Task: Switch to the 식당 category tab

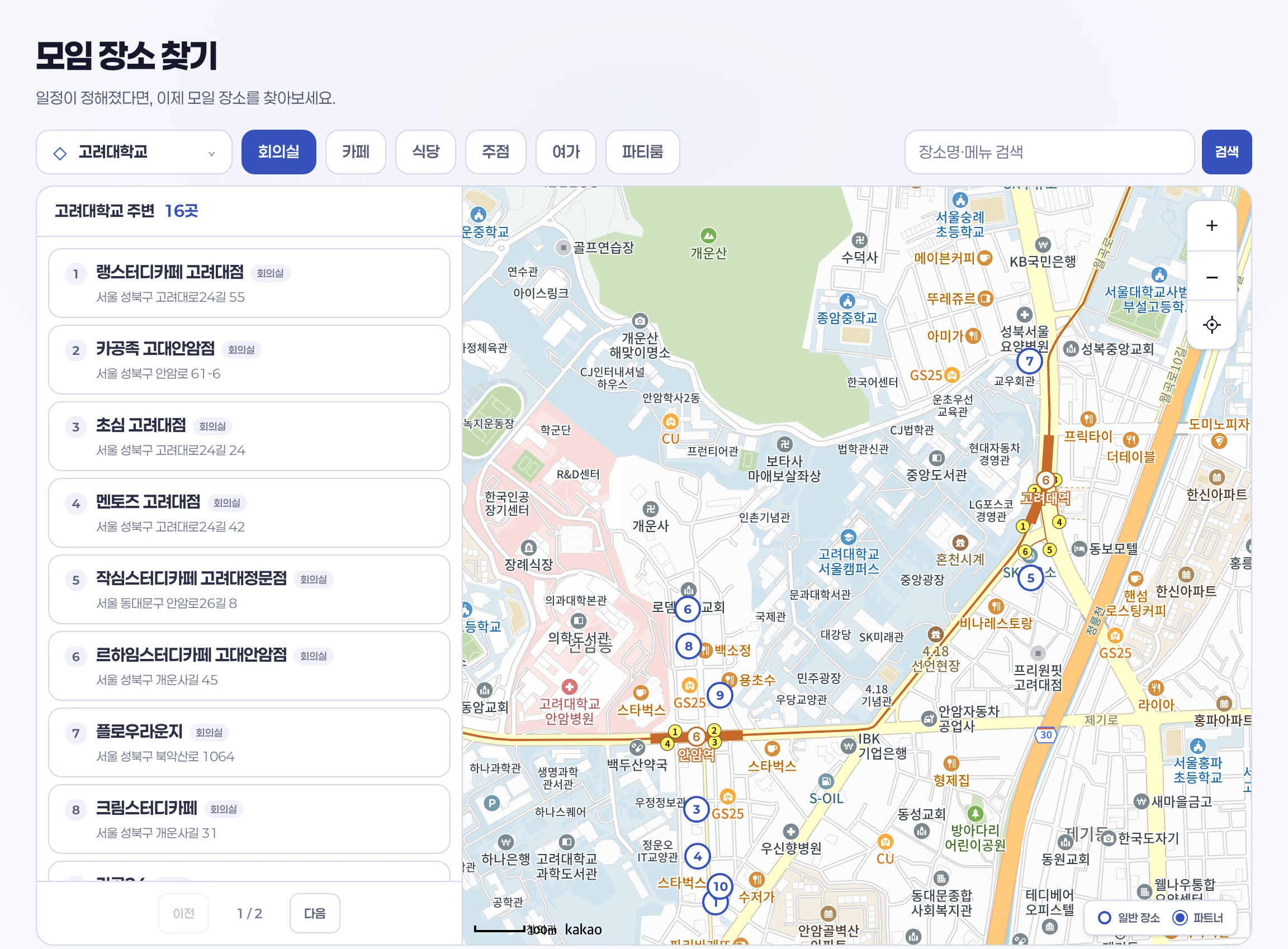Action: click(x=425, y=152)
